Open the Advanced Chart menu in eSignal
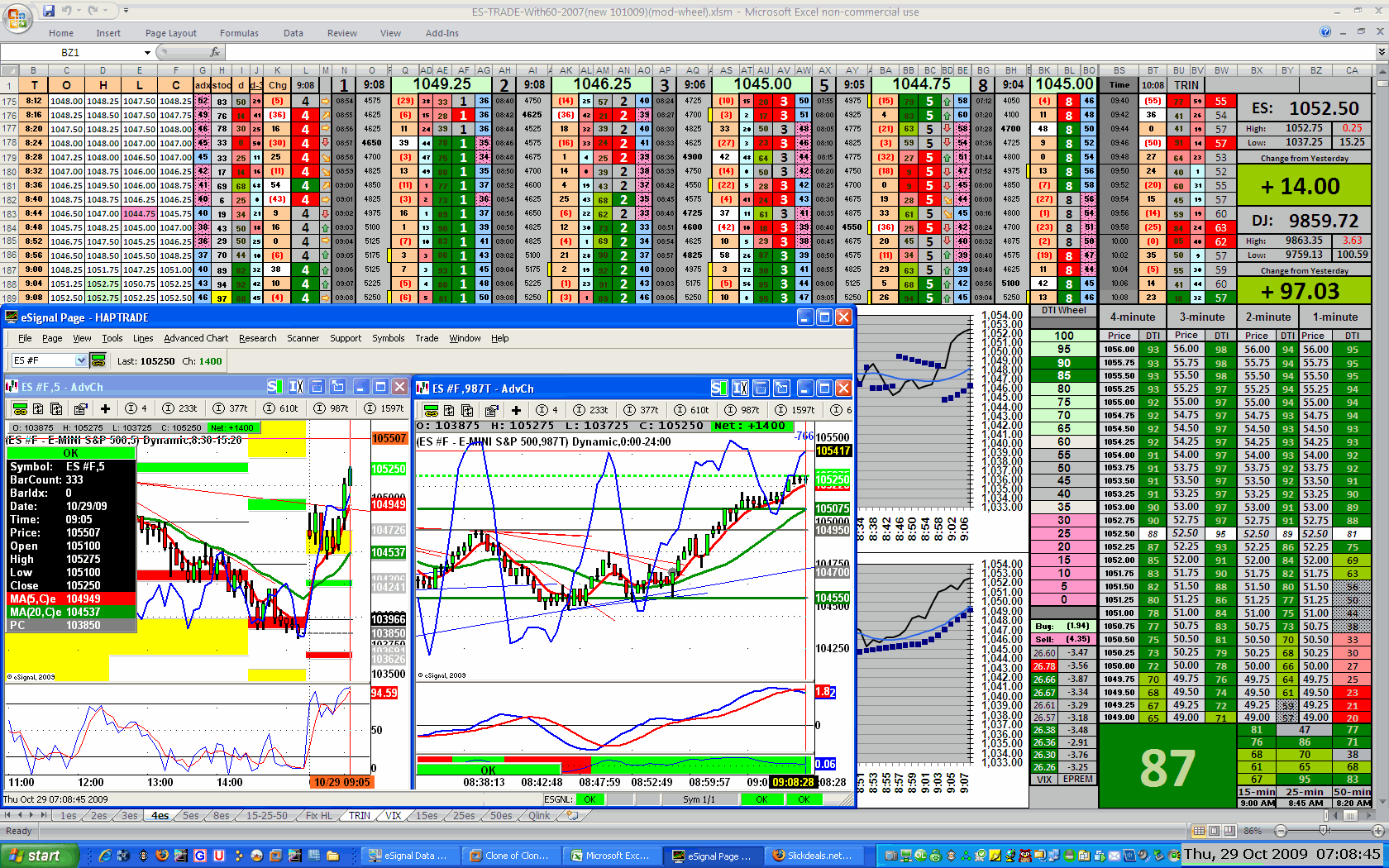Image resolution: width=1389 pixels, height=868 pixels. point(196,338)
